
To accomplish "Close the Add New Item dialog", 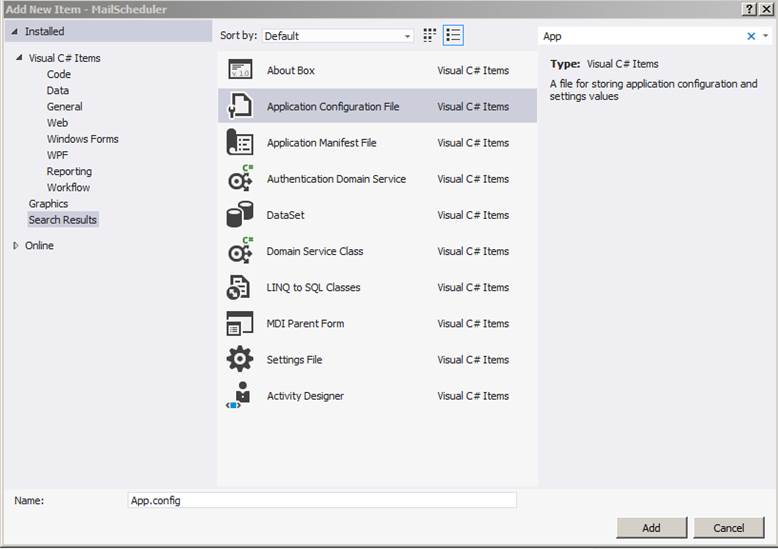I will point(767,9).
